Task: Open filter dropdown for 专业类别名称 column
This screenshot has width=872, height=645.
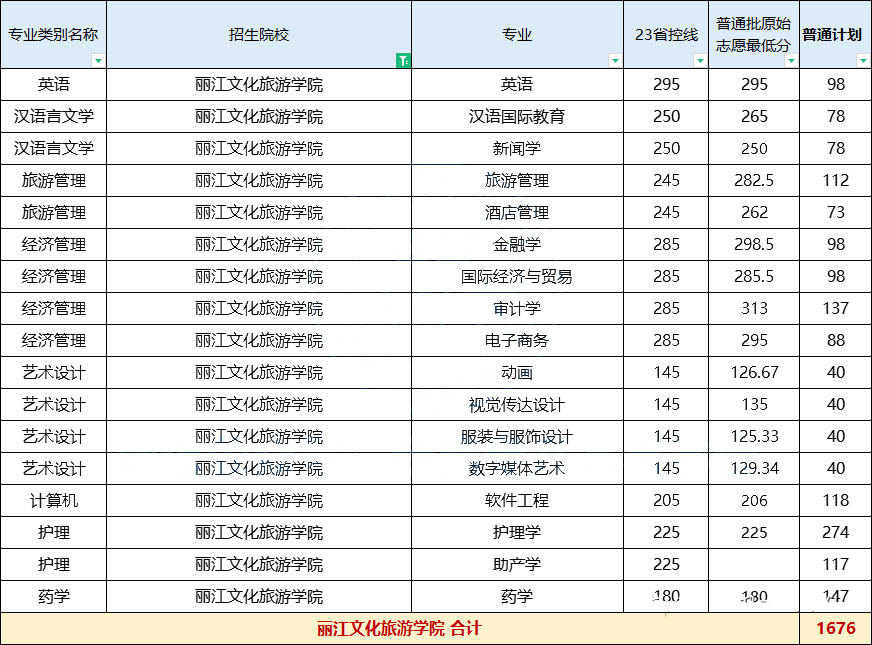Action: 98,60
